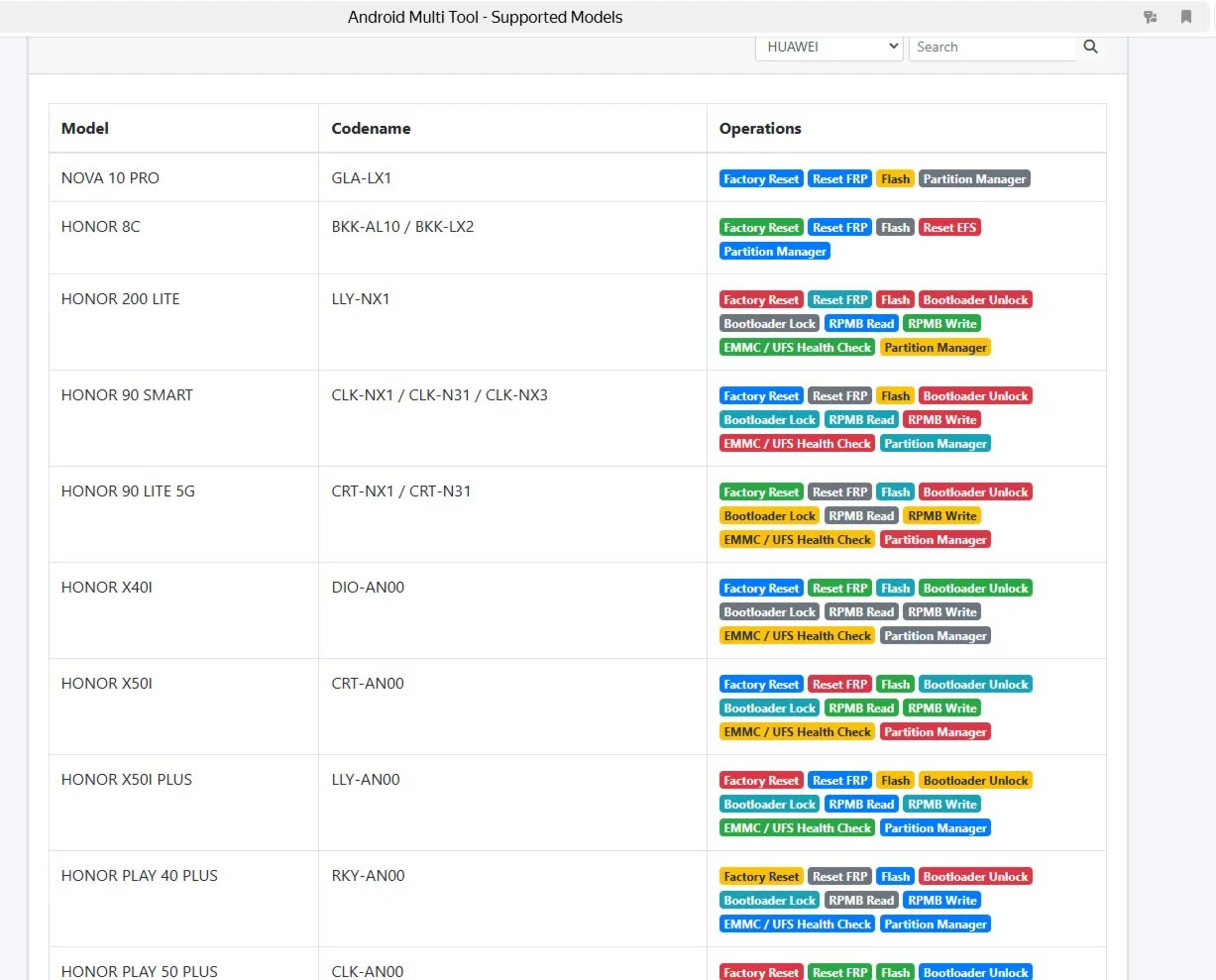Click codename GLA-LX1

point(362,178)
